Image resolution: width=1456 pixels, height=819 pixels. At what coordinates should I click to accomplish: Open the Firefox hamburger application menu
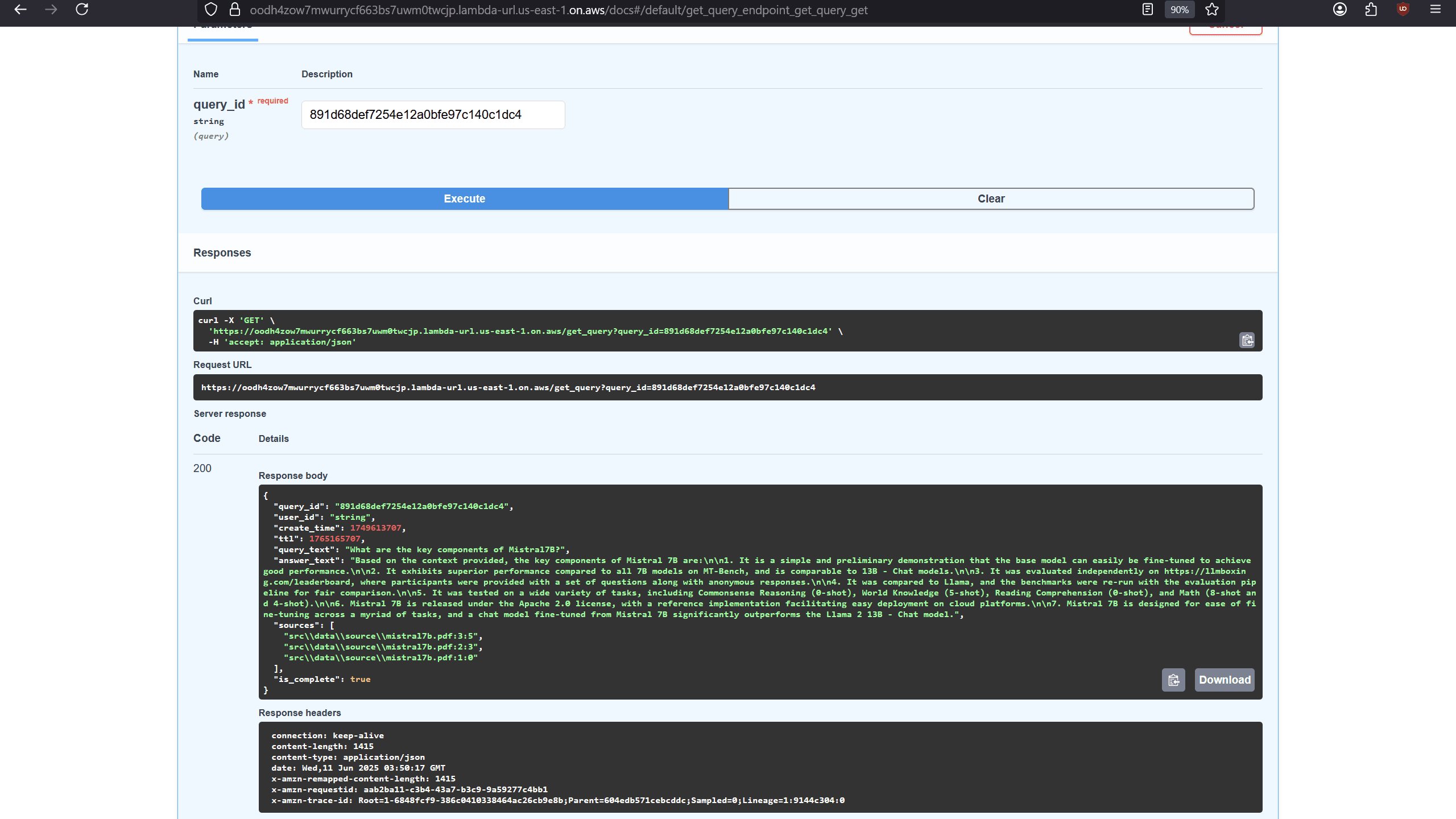pos(1436,10)
